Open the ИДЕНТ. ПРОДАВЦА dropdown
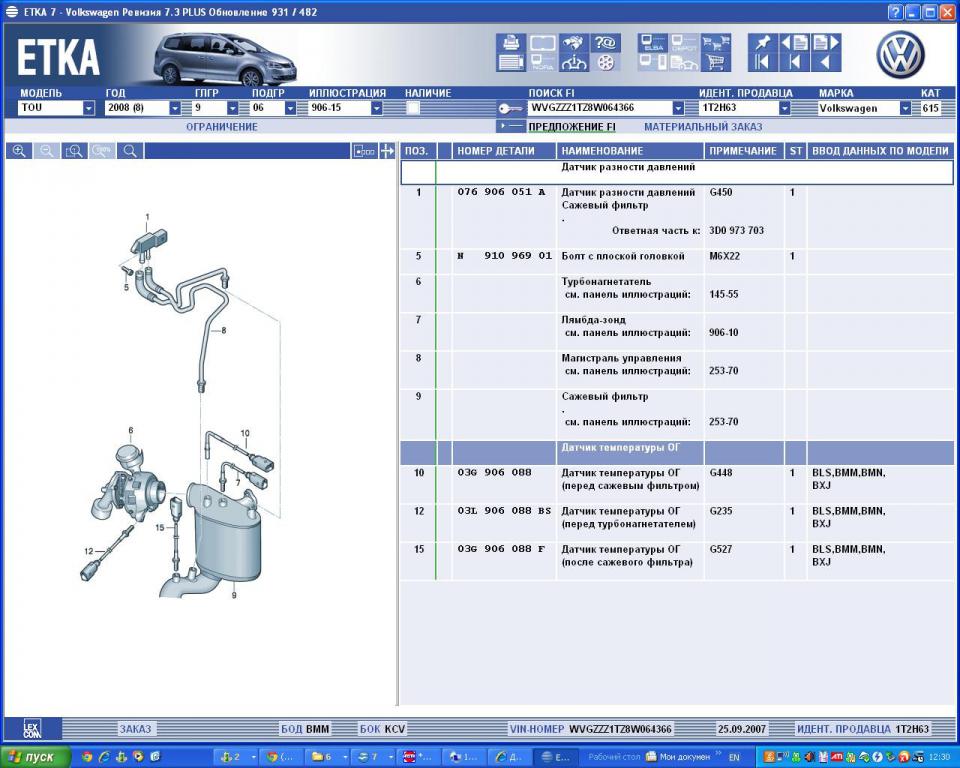This screenshot has width=960, height=768. click(x=784, y=108)
